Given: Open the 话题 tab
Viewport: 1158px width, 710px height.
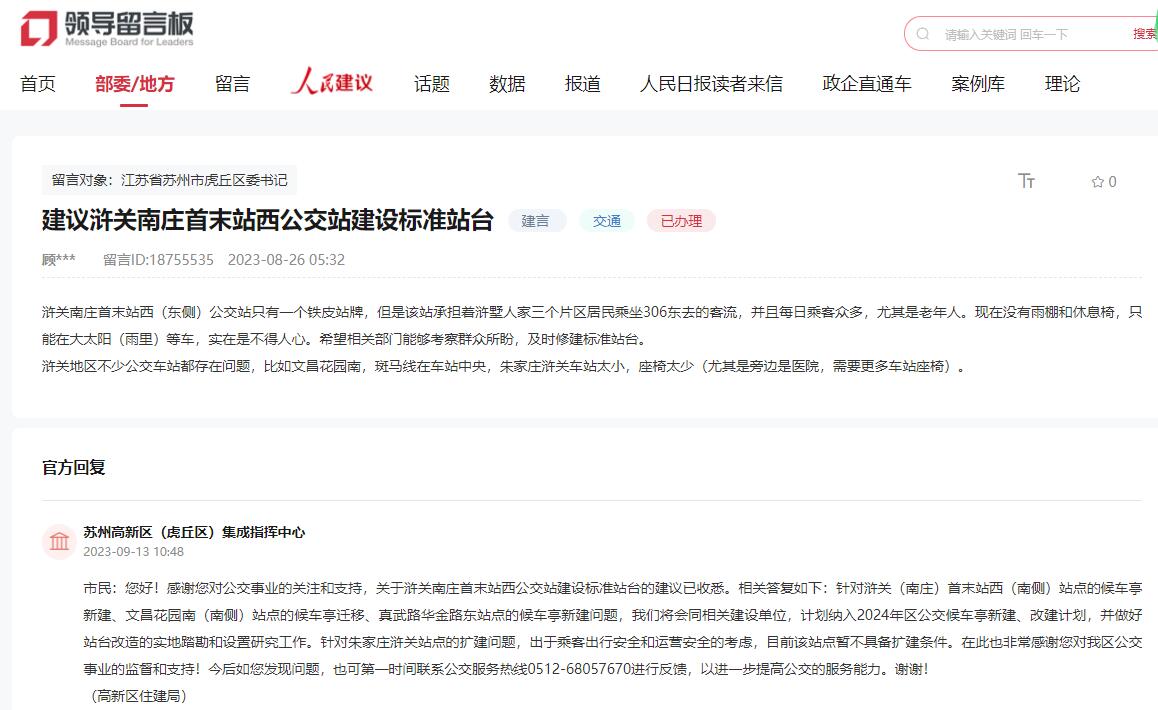Looking at the screenshot, I should coord(431,84).
